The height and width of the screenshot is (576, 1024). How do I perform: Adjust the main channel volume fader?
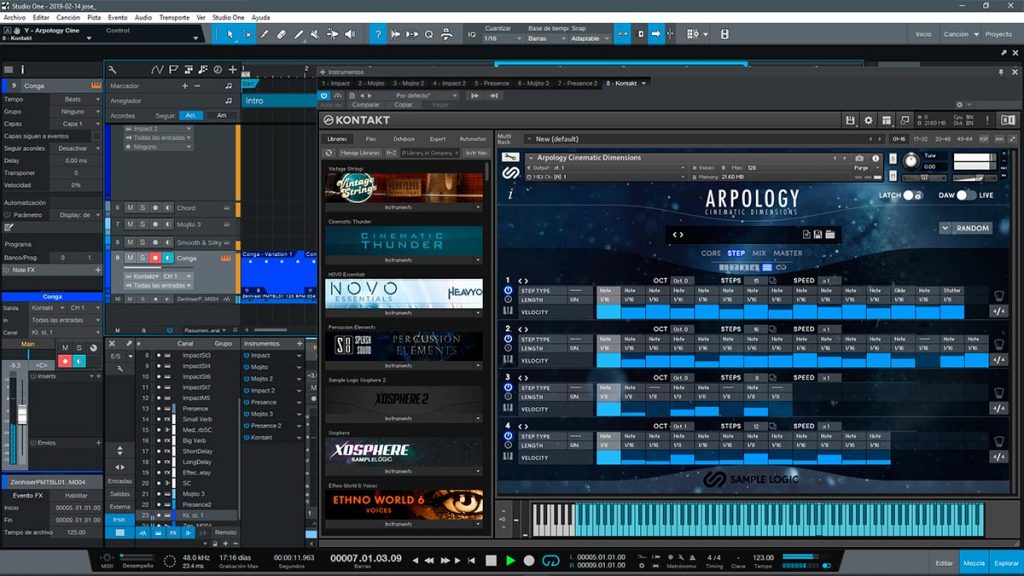22,414
